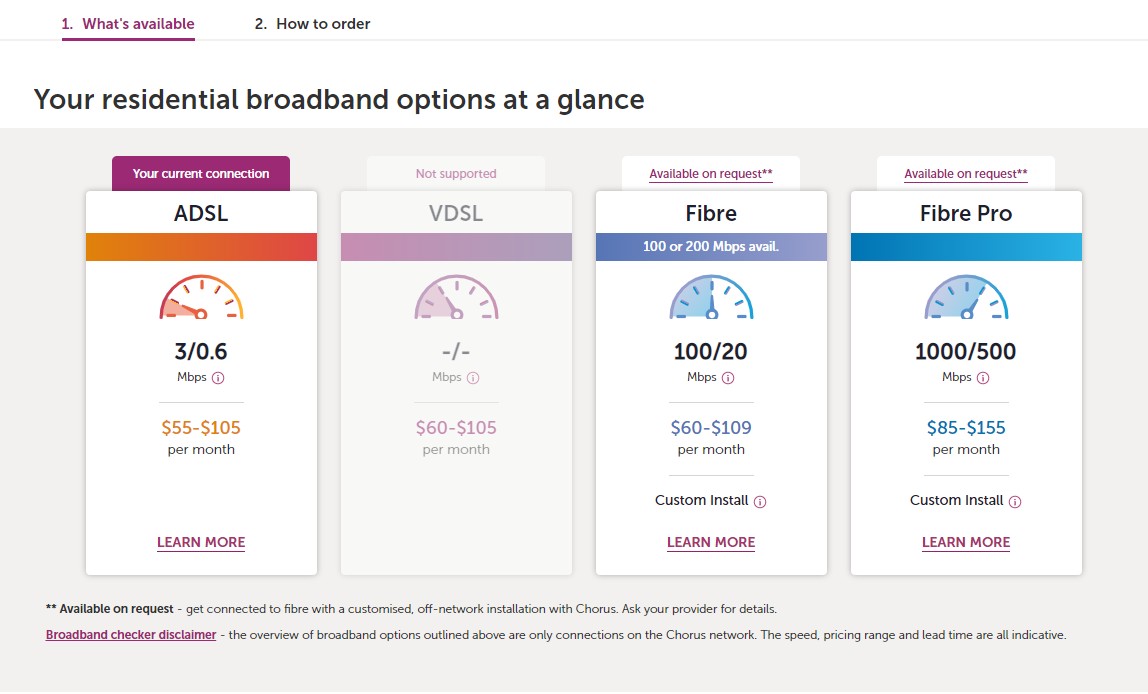Click Fibre Pro Custom Install info icon
Image resolution: width=1148 pixels, height=694 pixels.
tap(1015, 501)
